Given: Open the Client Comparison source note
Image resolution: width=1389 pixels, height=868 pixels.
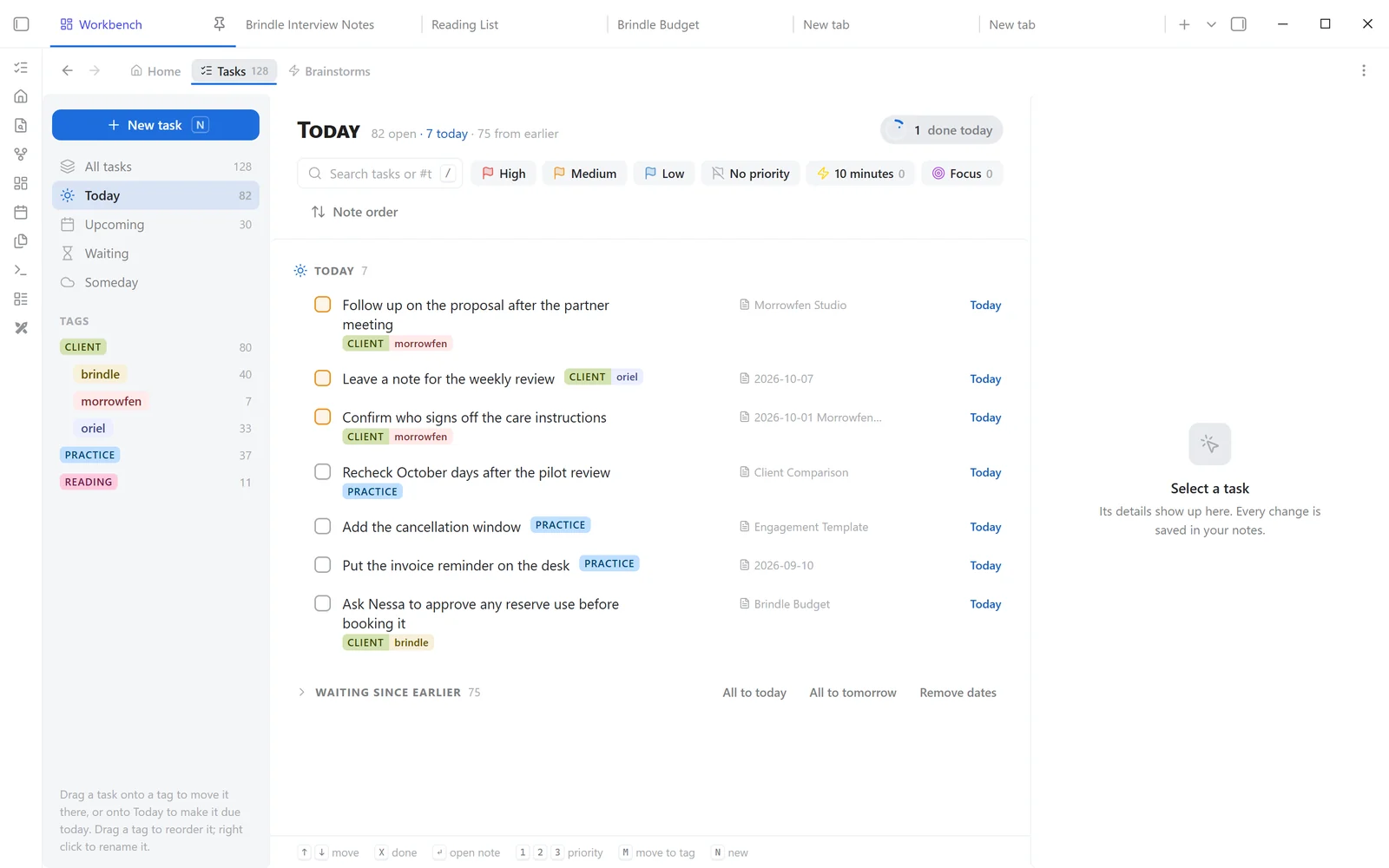Looking at the screenshot, I should [x=793, y=472].
